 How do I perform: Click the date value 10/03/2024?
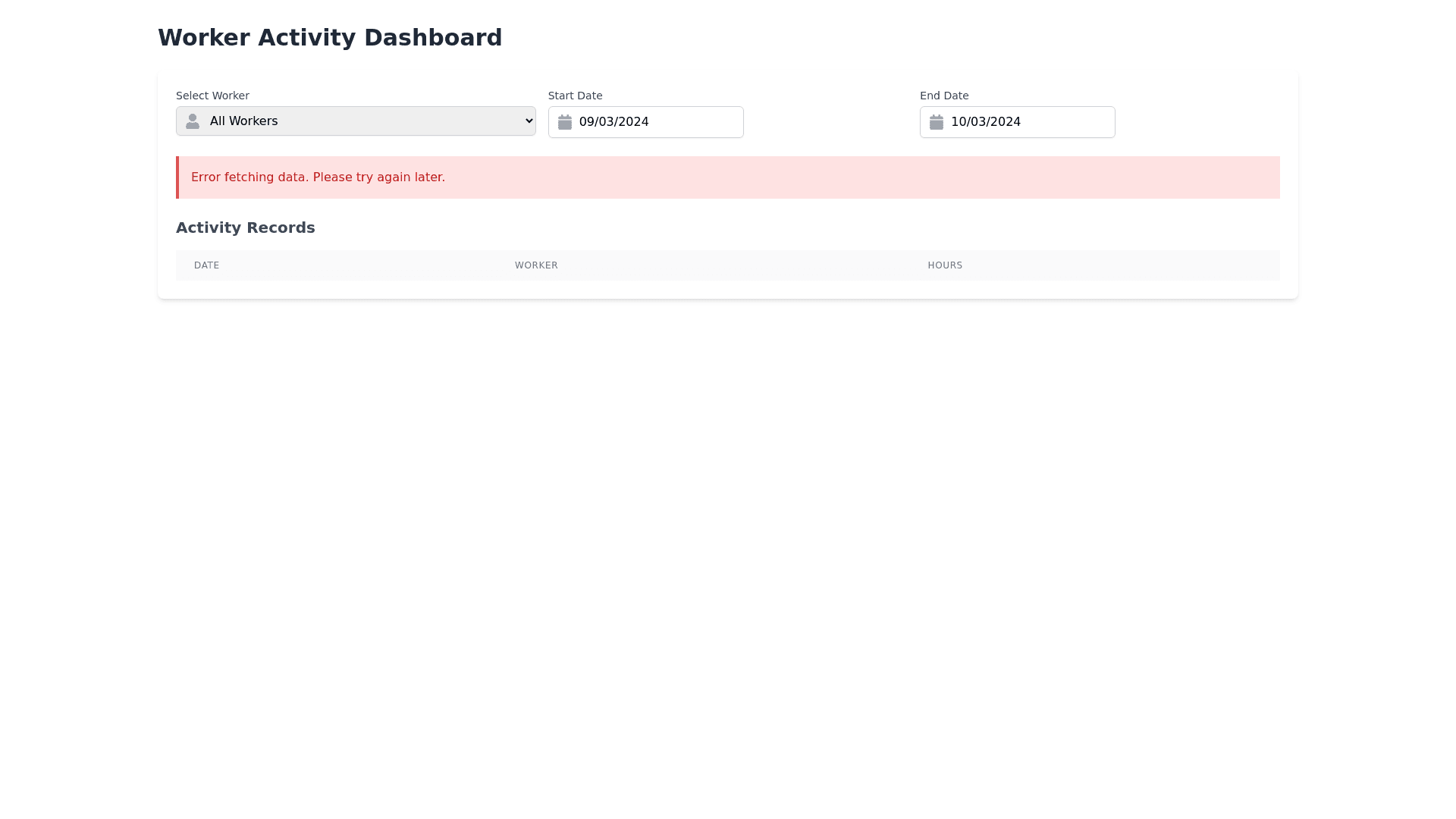tap(985, 122)
